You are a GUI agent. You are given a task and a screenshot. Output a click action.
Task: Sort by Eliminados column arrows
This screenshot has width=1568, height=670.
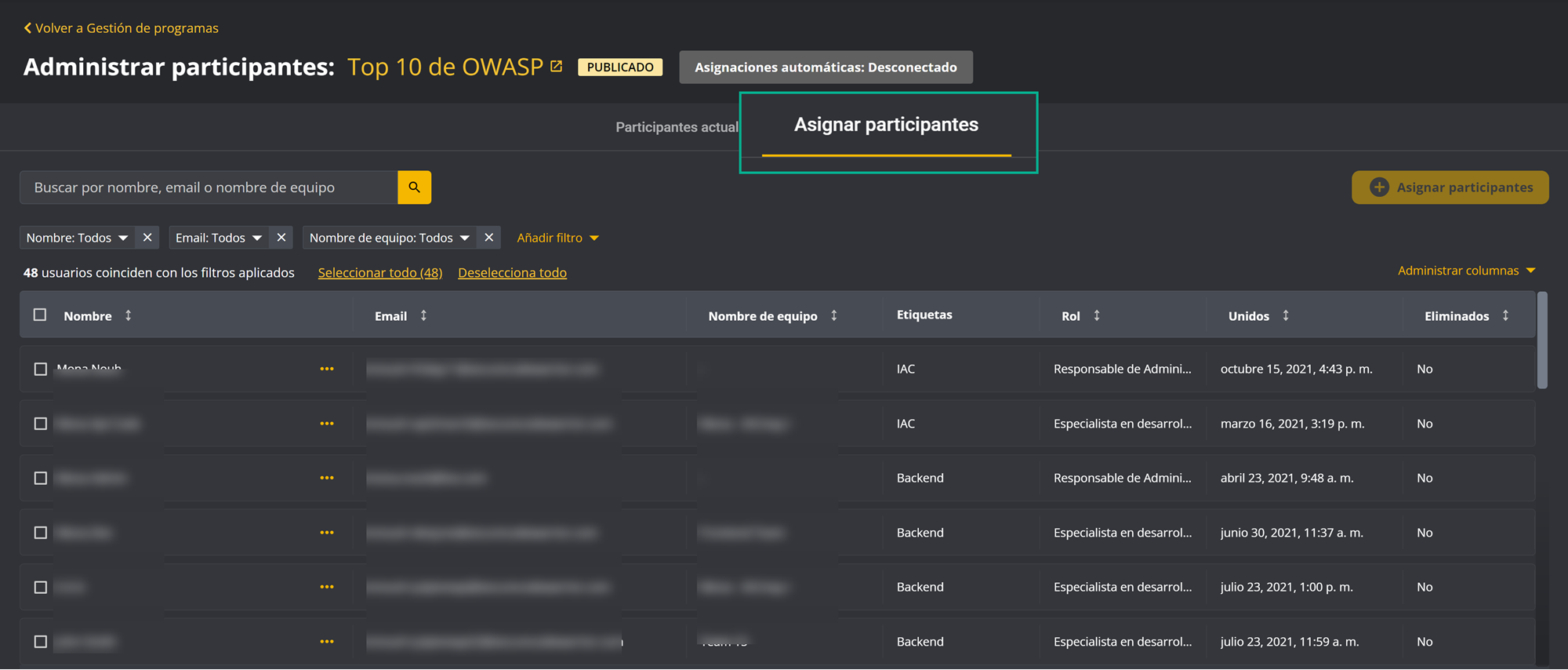[x=1506, y=315]
